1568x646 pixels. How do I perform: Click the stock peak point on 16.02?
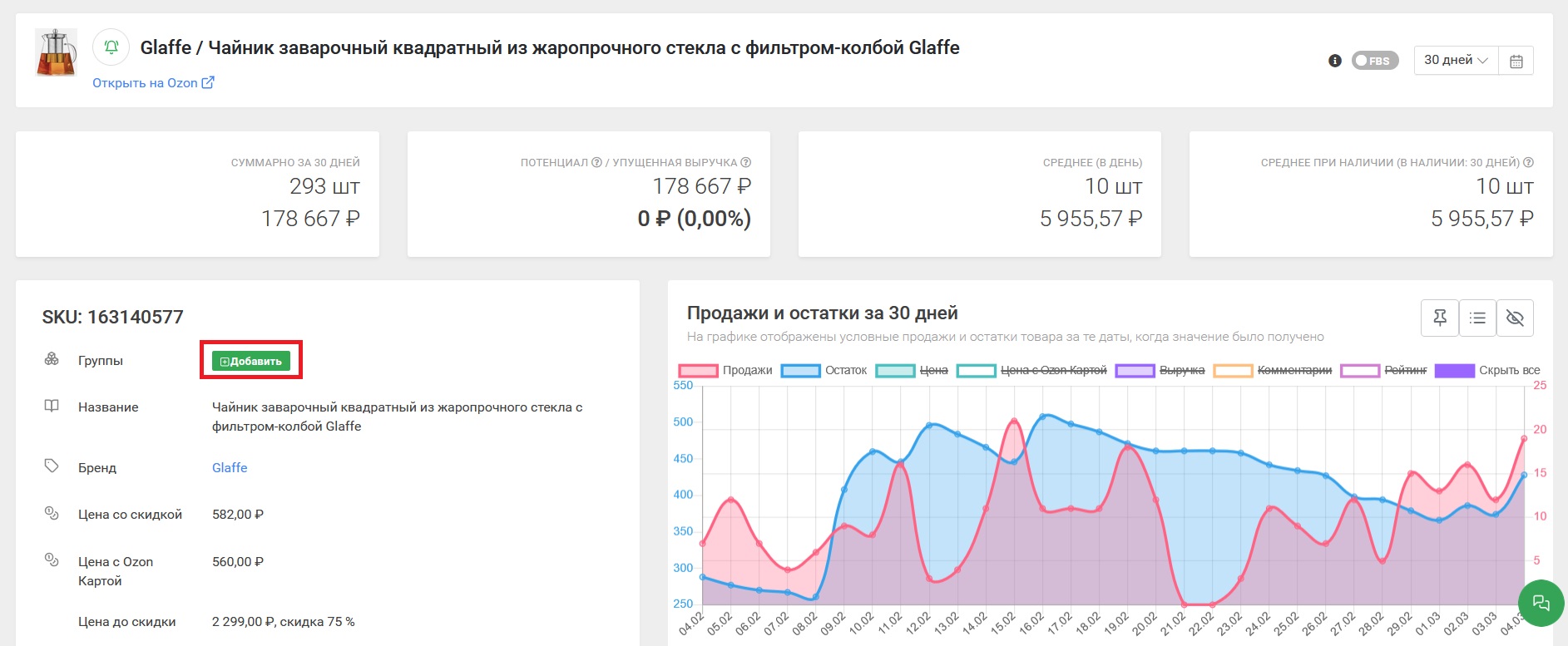[x=1043, y=416]
